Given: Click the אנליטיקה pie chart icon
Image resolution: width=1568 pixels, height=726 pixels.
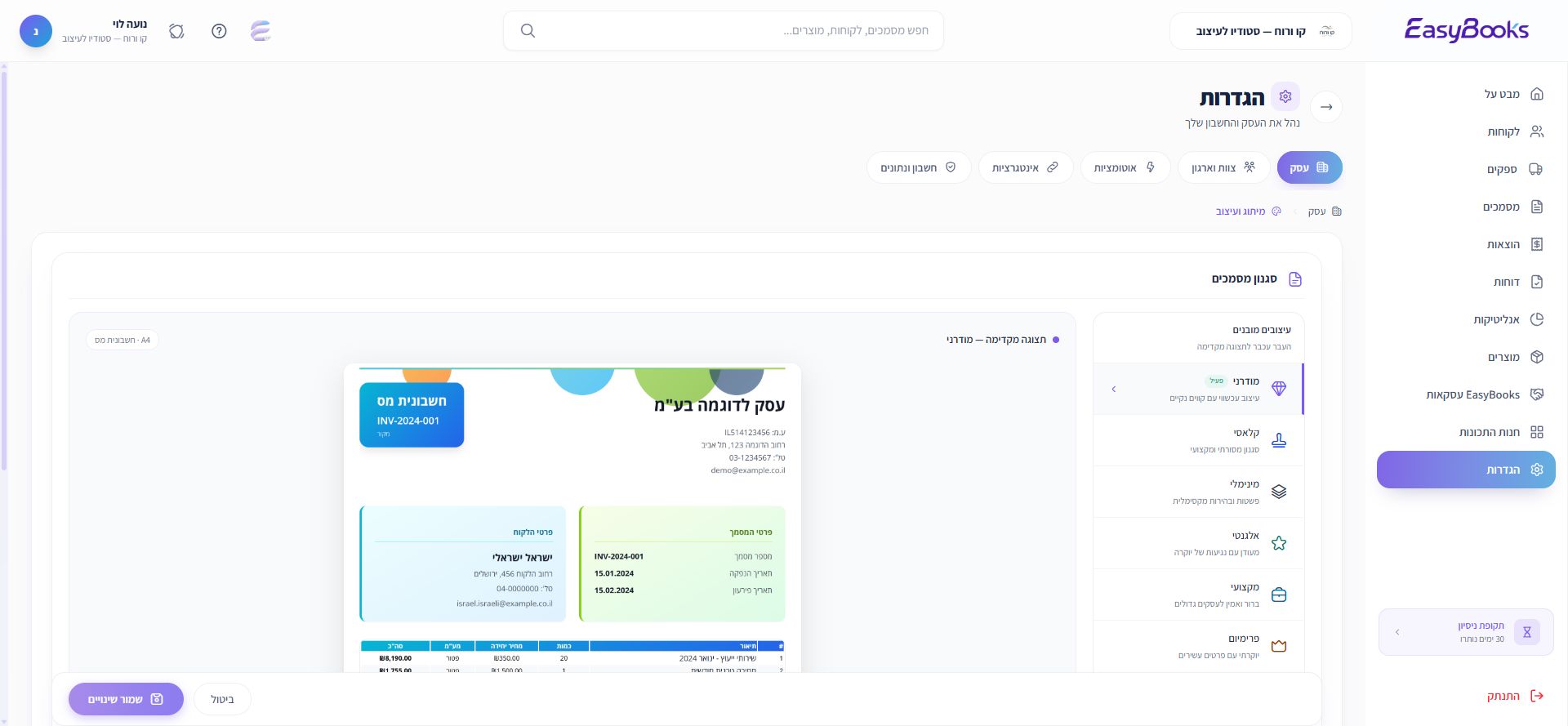Looking at the screenshot, I should coord(1536,319).
